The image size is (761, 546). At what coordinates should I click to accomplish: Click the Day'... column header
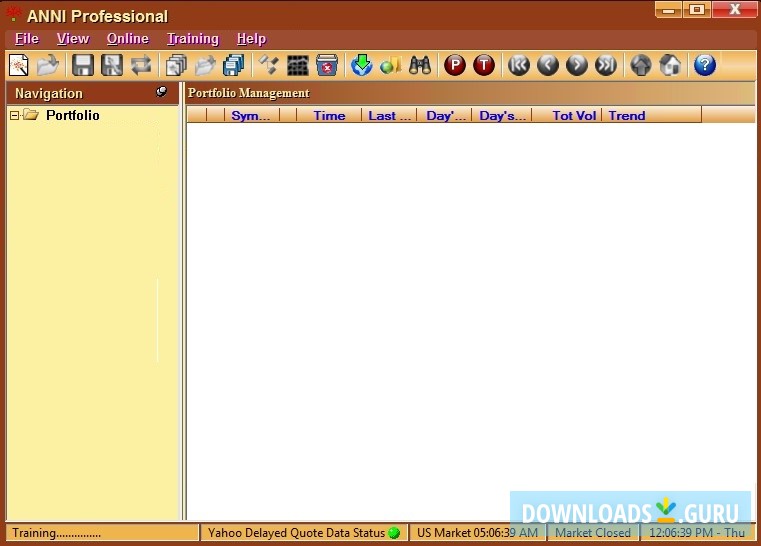coord(445,116)
